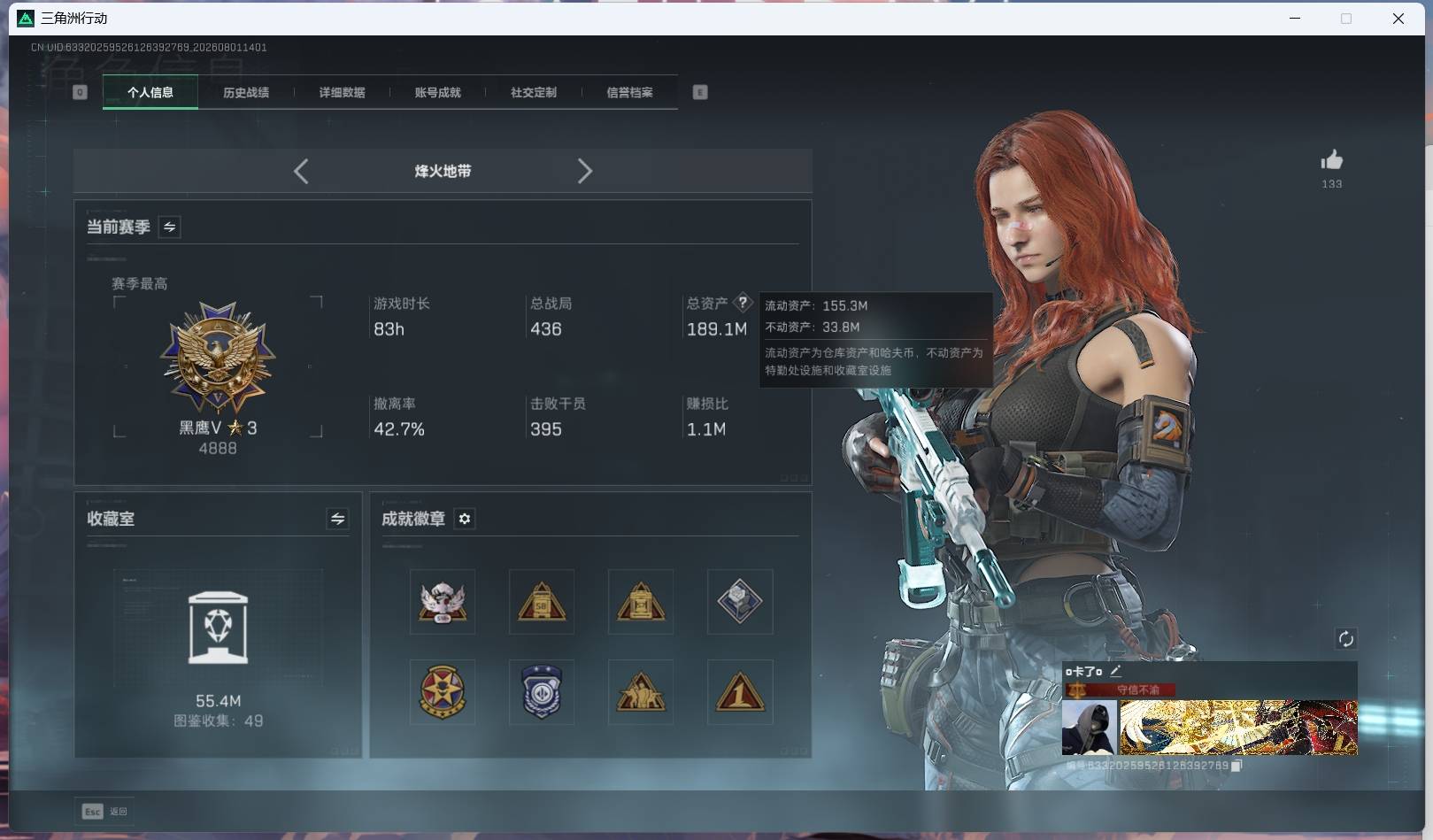Give a like with the thumbs-up icon

[x=1331, y=159]
